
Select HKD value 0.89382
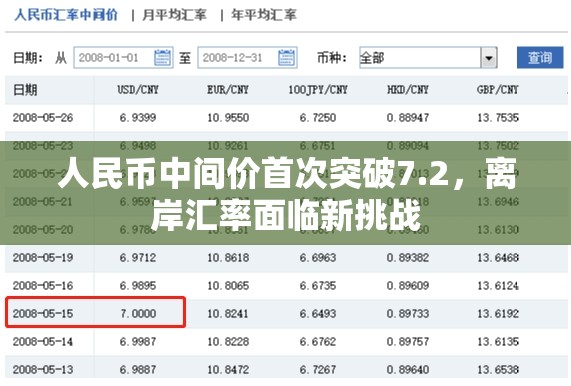pyautogui.click(x=408, y=258)
